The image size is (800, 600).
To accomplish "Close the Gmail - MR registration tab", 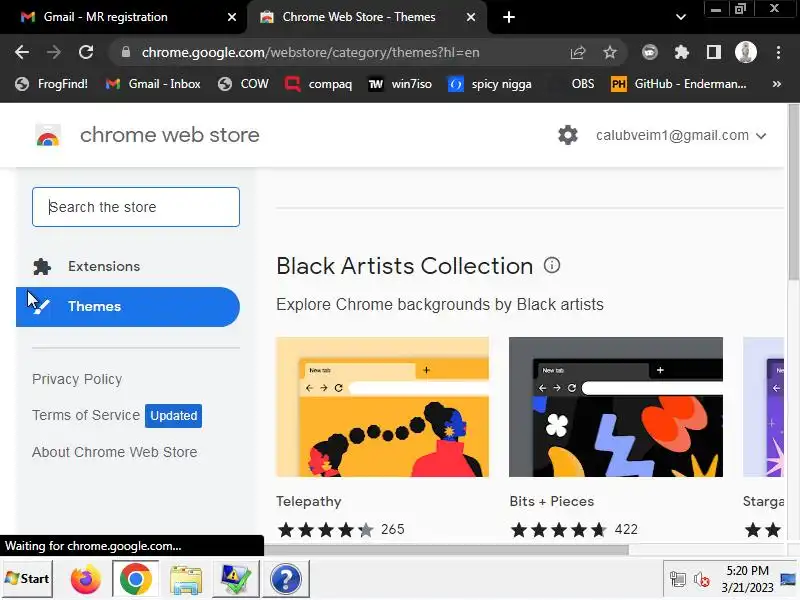I will point(232,17).
